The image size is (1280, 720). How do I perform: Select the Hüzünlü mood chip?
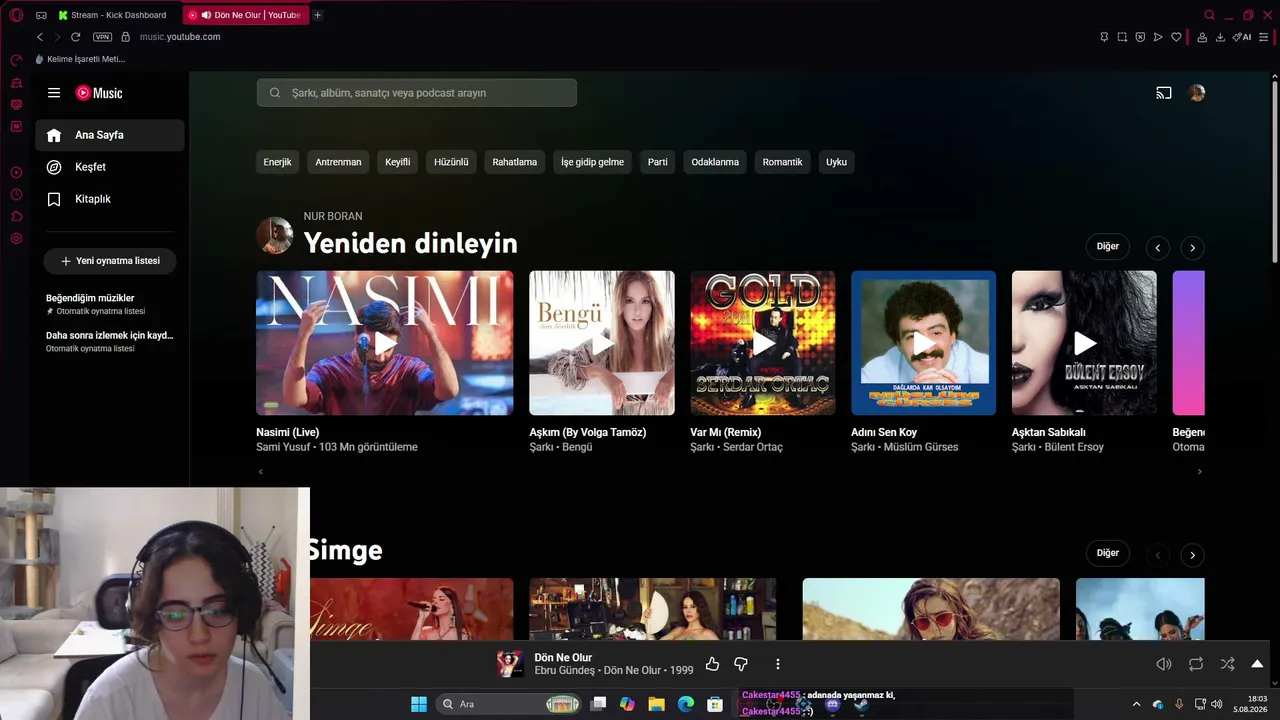click(x=451, y=162)
